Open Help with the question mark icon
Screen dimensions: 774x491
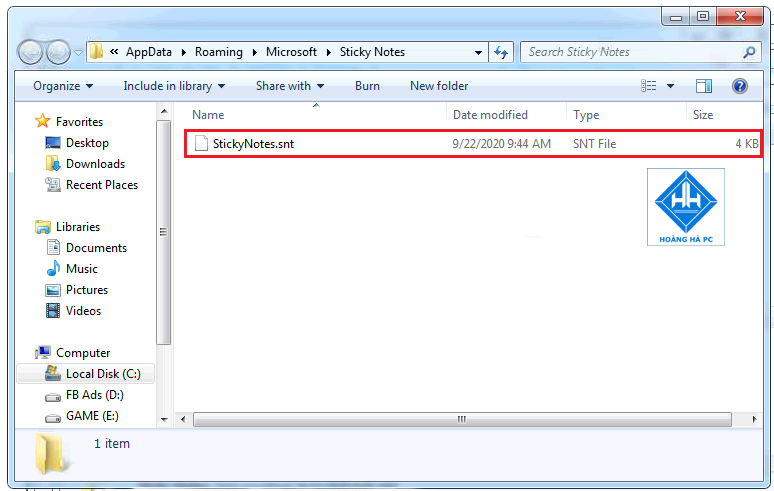pyautogui.click(x=739, y=86)
